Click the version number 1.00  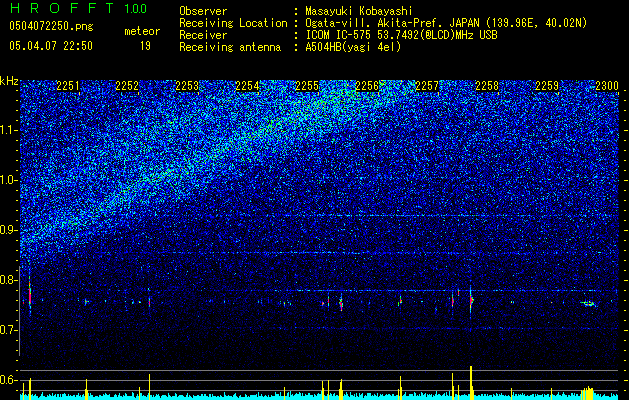[136, 8]
